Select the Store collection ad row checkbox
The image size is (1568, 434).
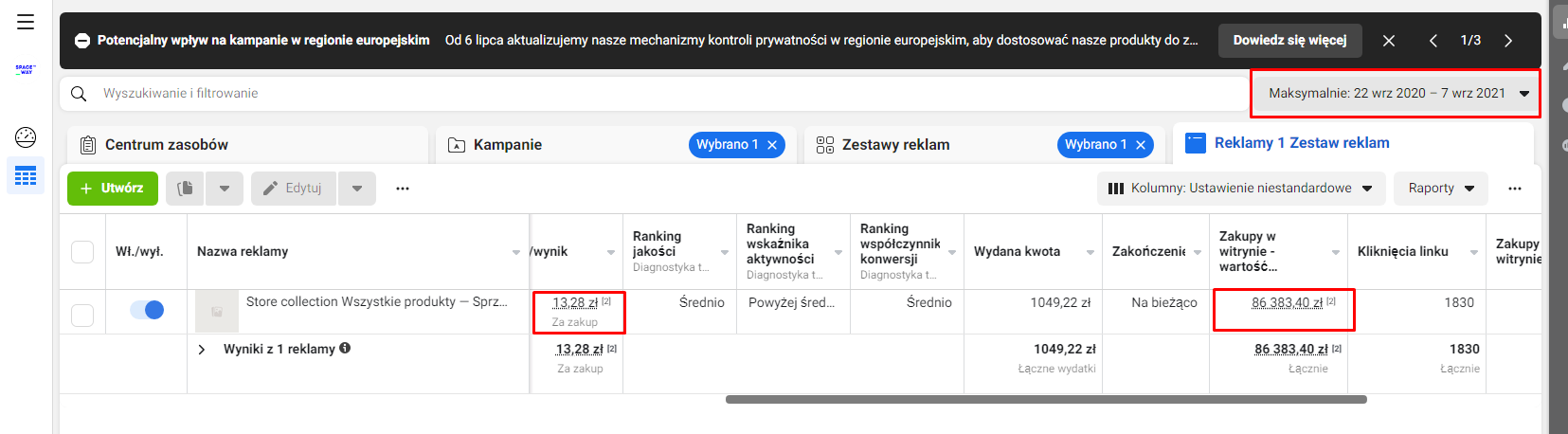(x=82, y=315)
